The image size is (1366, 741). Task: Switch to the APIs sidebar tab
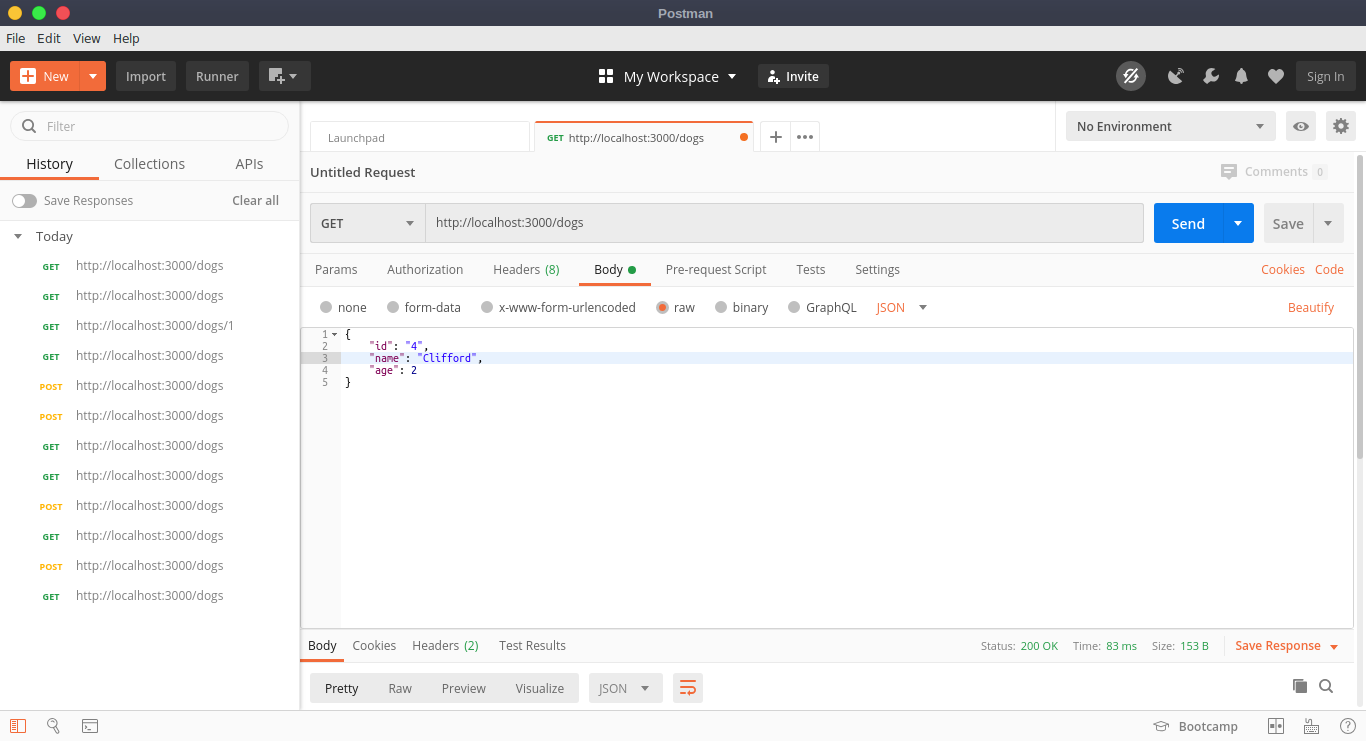(249, 164)
